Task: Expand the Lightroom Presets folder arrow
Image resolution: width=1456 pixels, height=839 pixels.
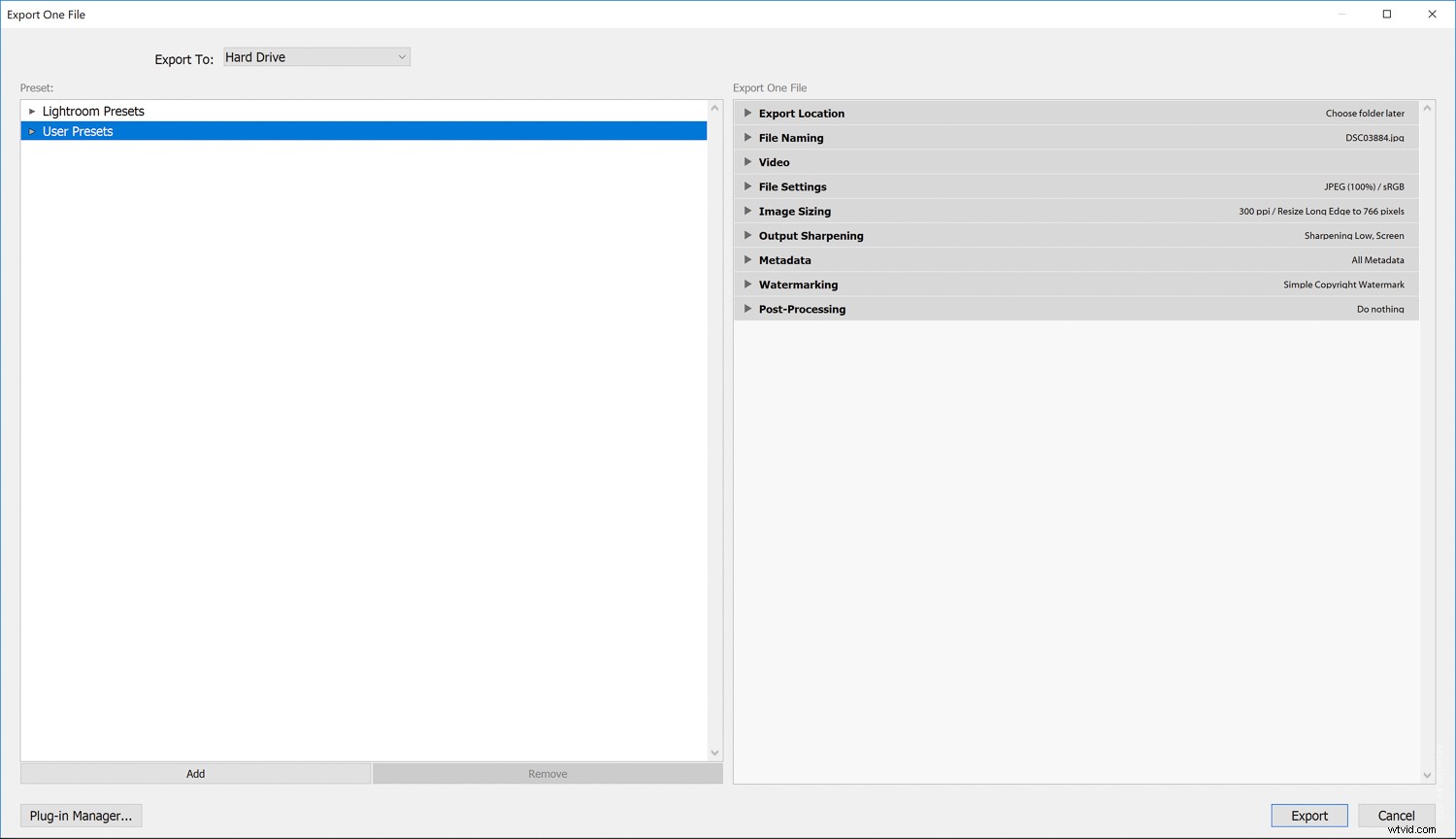Action: 32,112
